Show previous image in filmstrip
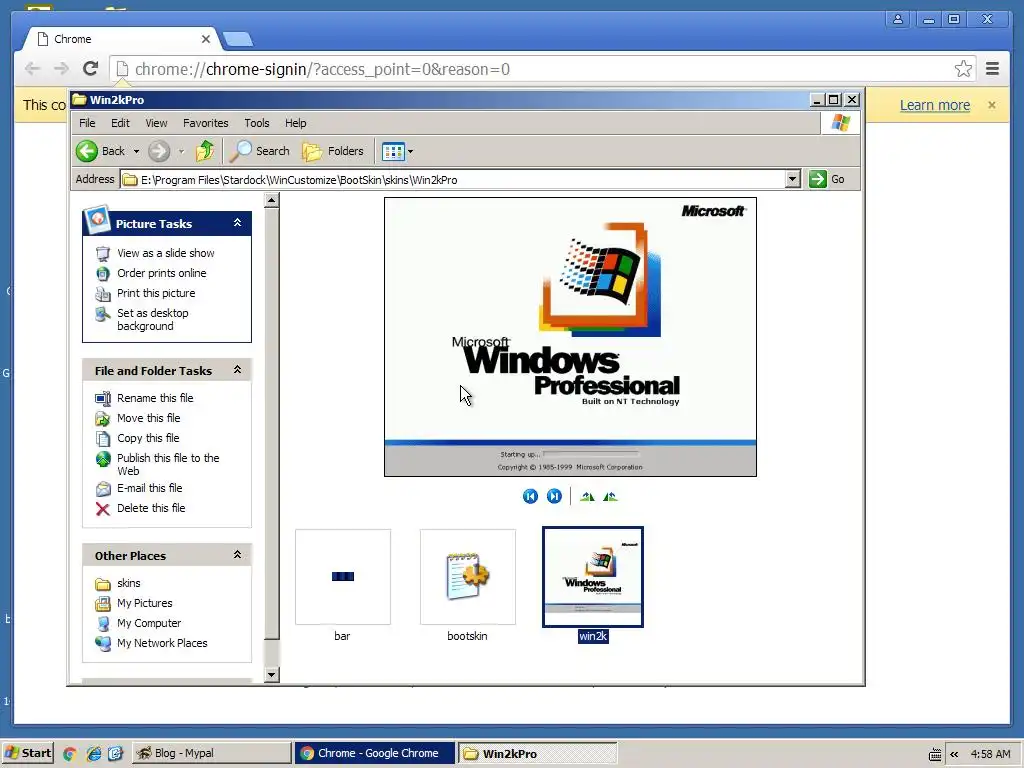 pyautogui.click(x=530, y=497)
